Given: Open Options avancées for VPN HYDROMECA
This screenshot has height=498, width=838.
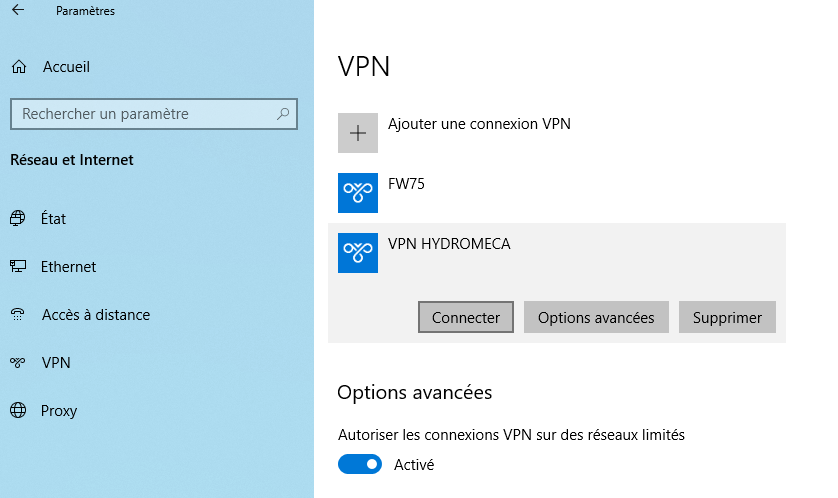Looking at the screenshot, I should point(596,318).
